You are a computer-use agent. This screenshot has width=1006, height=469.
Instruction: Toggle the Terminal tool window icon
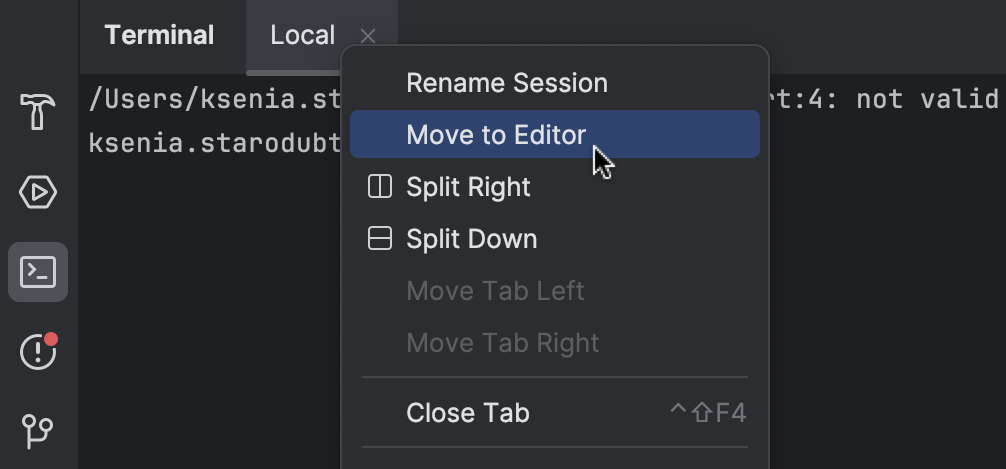point(38,271)
